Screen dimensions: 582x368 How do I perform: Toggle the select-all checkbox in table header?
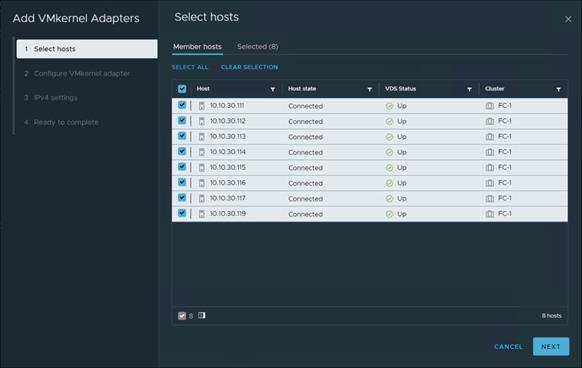[x=182, y=89]
